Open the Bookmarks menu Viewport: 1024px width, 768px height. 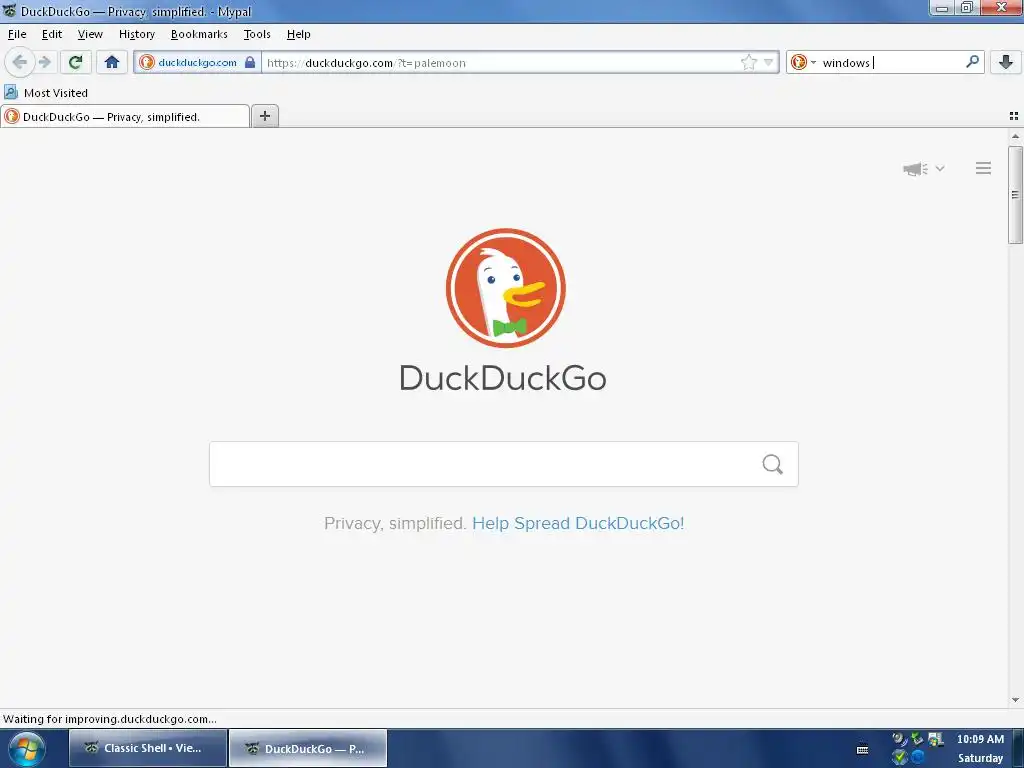point(199,34)
